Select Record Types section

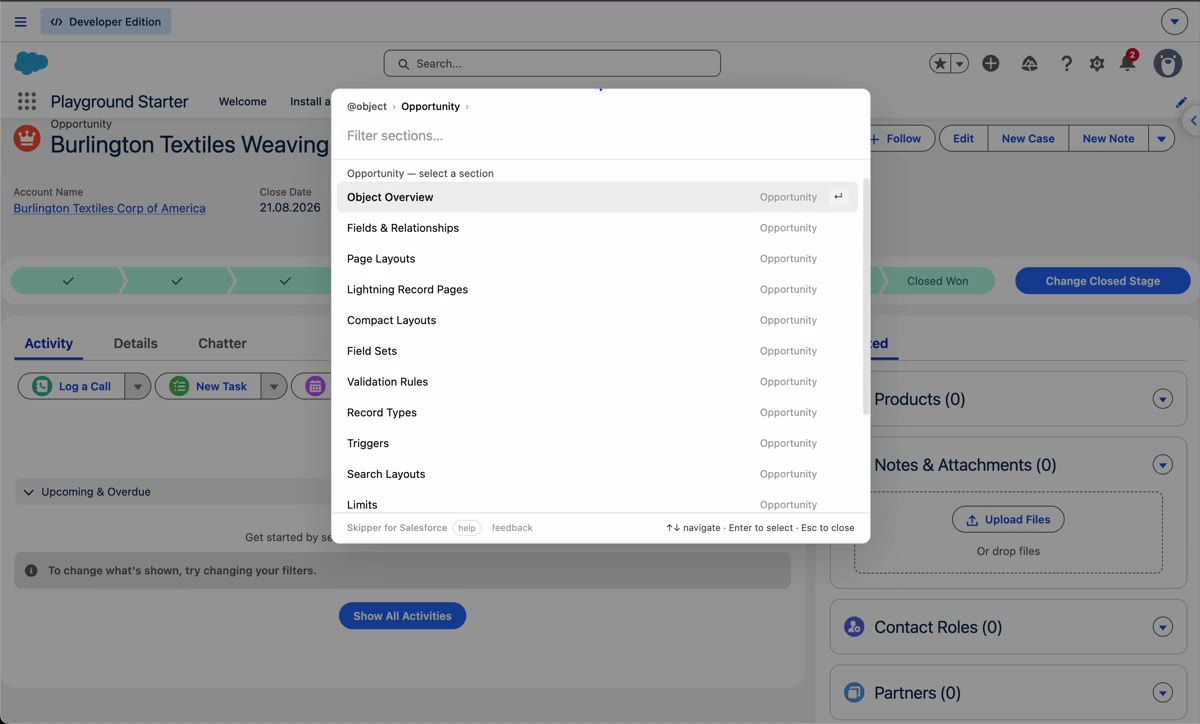(597, 413)
